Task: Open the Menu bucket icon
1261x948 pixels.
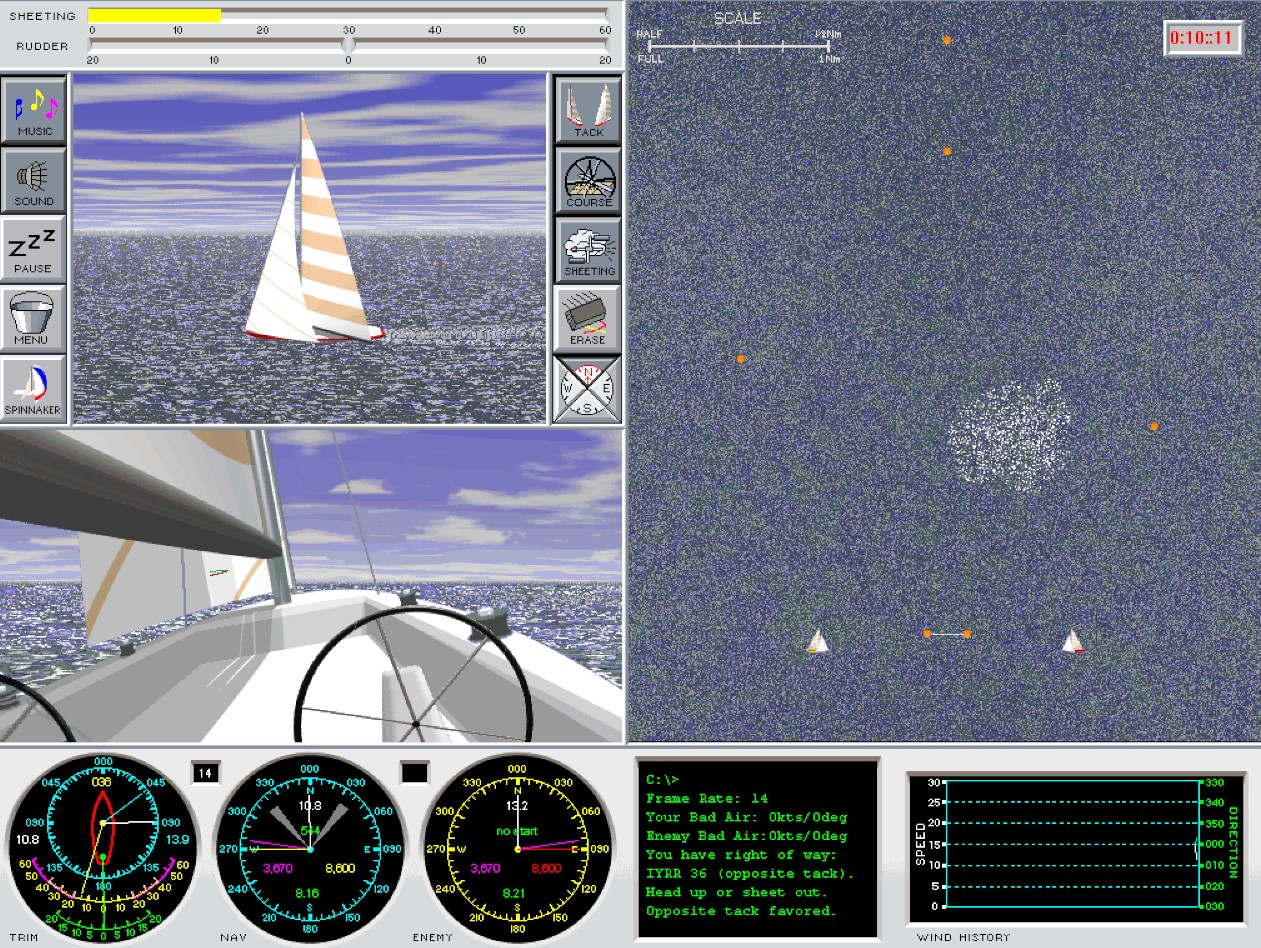Action: coord(35,317)
